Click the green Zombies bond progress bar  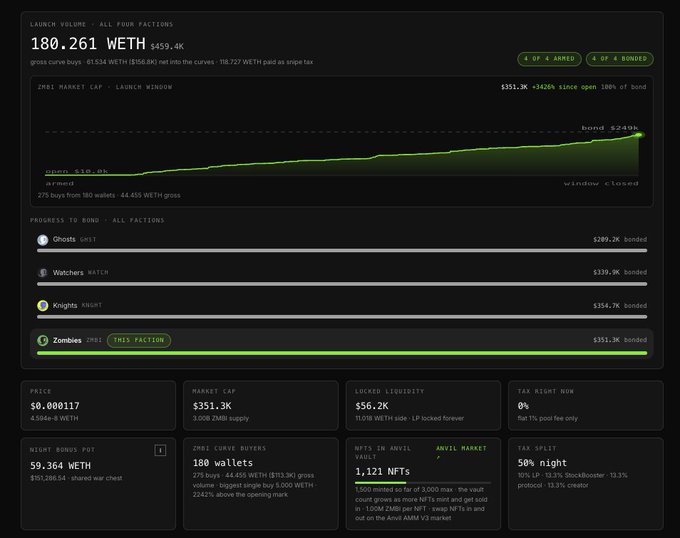pyautogui.click(x=342, y=353)
